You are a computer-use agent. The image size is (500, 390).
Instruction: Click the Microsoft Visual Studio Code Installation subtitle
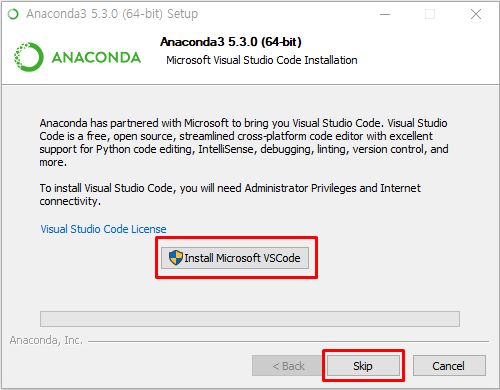click(x=262, y=60)
